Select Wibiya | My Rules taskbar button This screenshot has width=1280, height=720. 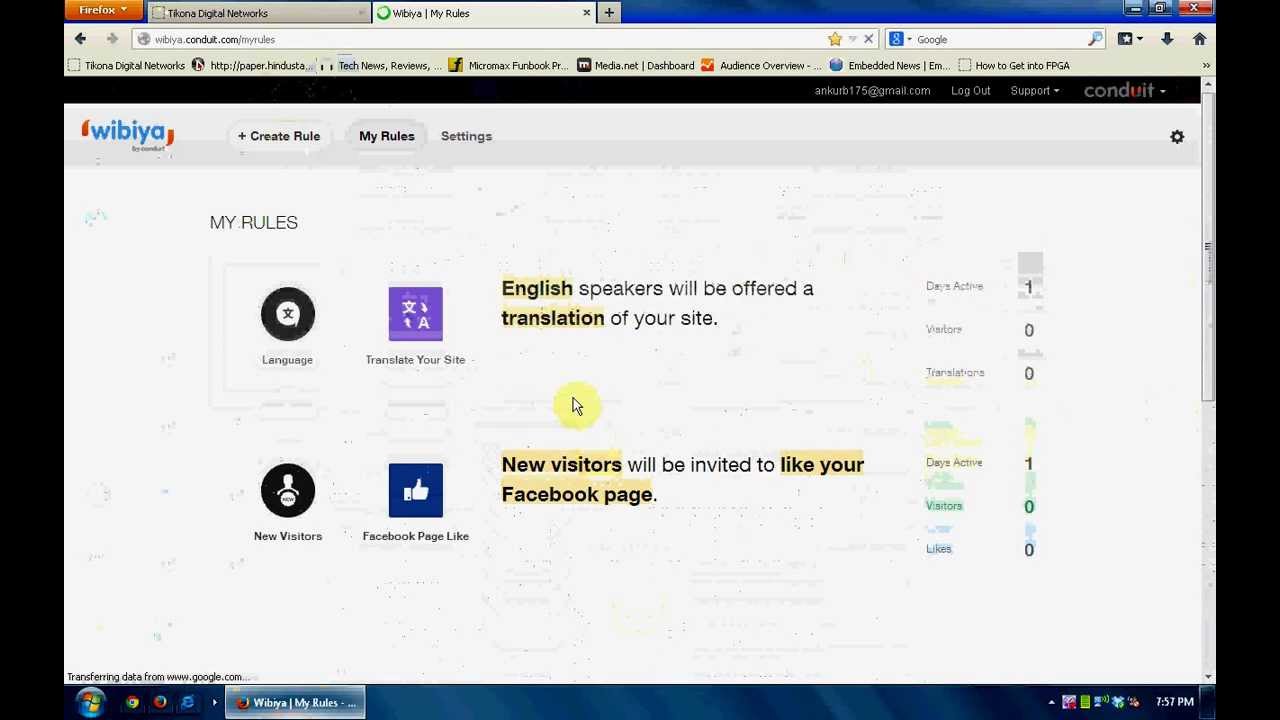pos(295,702)
